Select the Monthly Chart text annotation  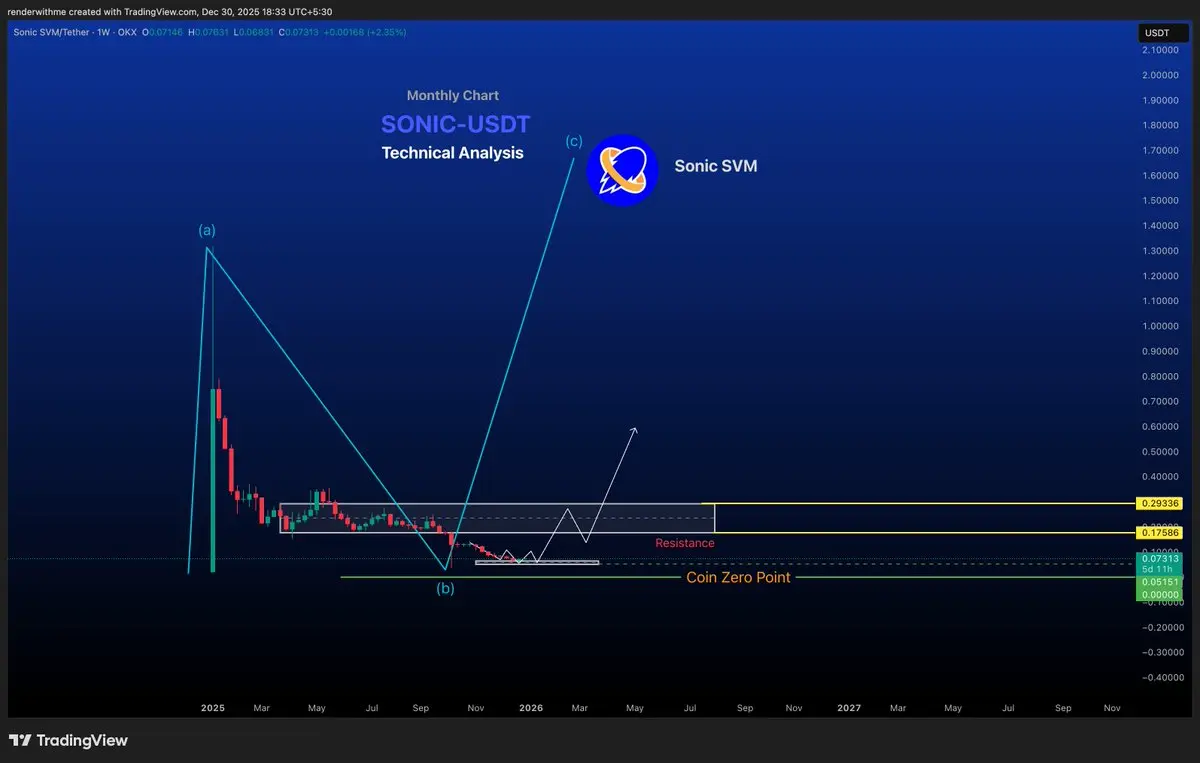(x=453, y=96)
